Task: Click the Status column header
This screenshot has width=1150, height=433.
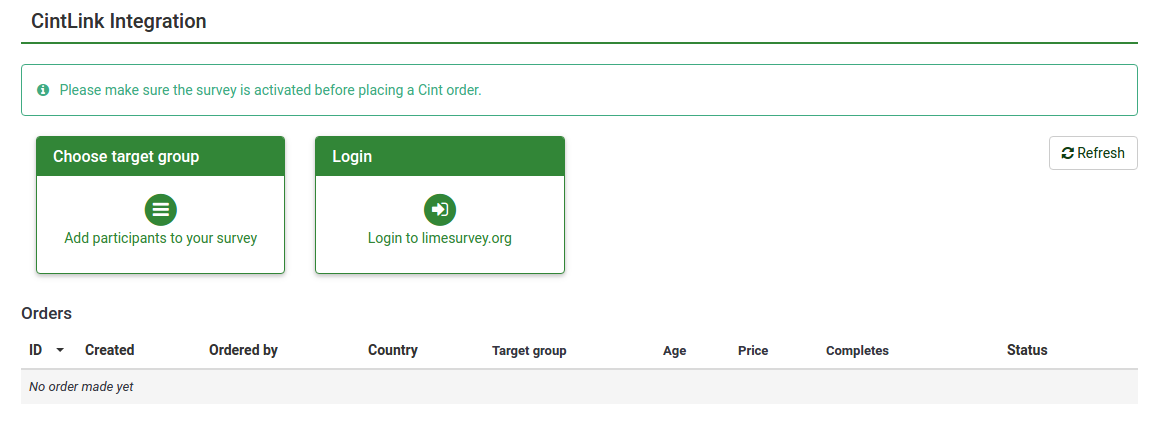Action: (1027, 350)
